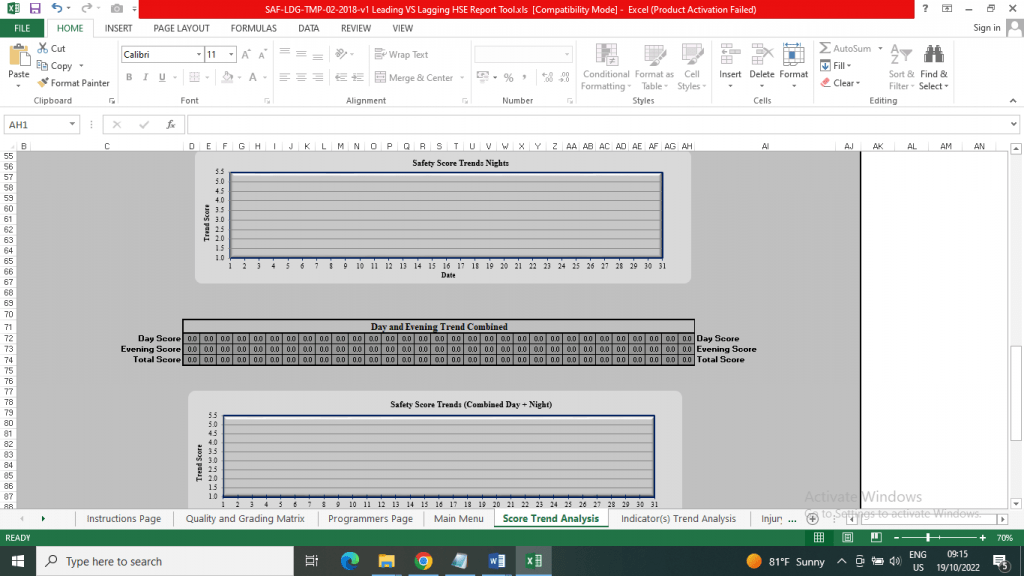Screen dimensions: 1024x576
Task: Click the Insert Function fx button
Action: [170, 124]
